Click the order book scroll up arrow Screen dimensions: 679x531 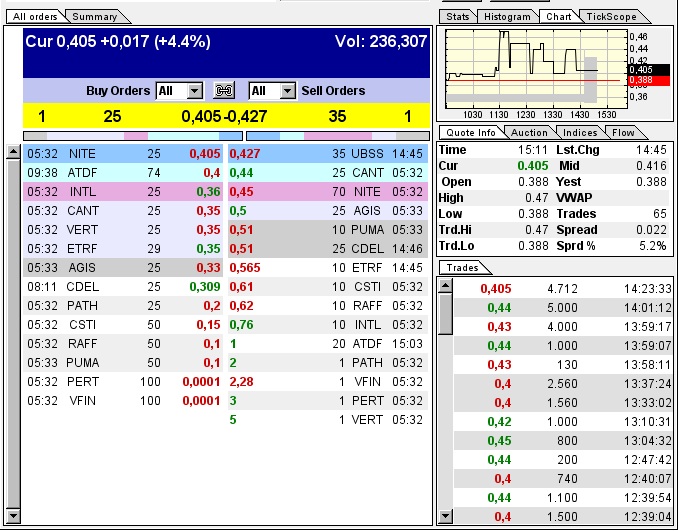point(13,153)
